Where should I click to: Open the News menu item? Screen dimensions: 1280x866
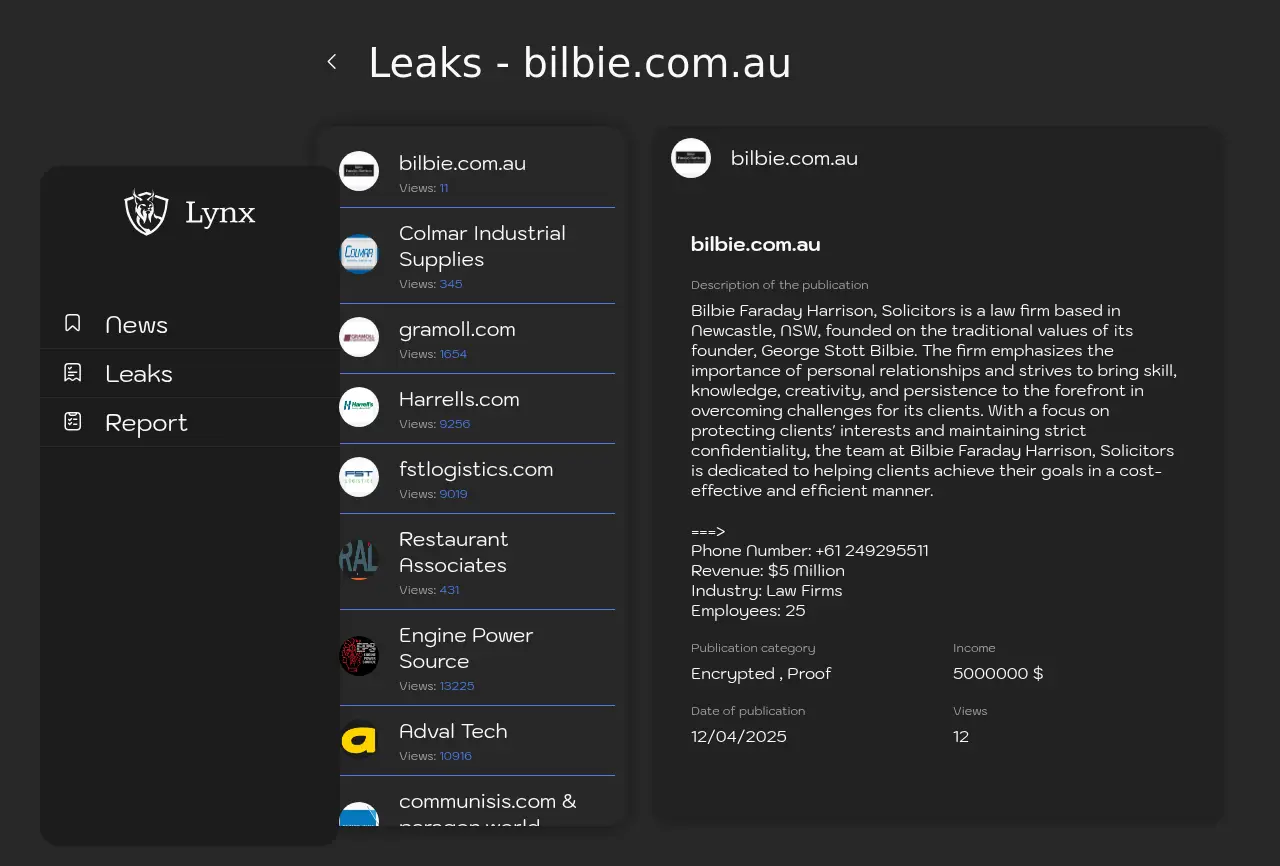[x=136, y=325]
